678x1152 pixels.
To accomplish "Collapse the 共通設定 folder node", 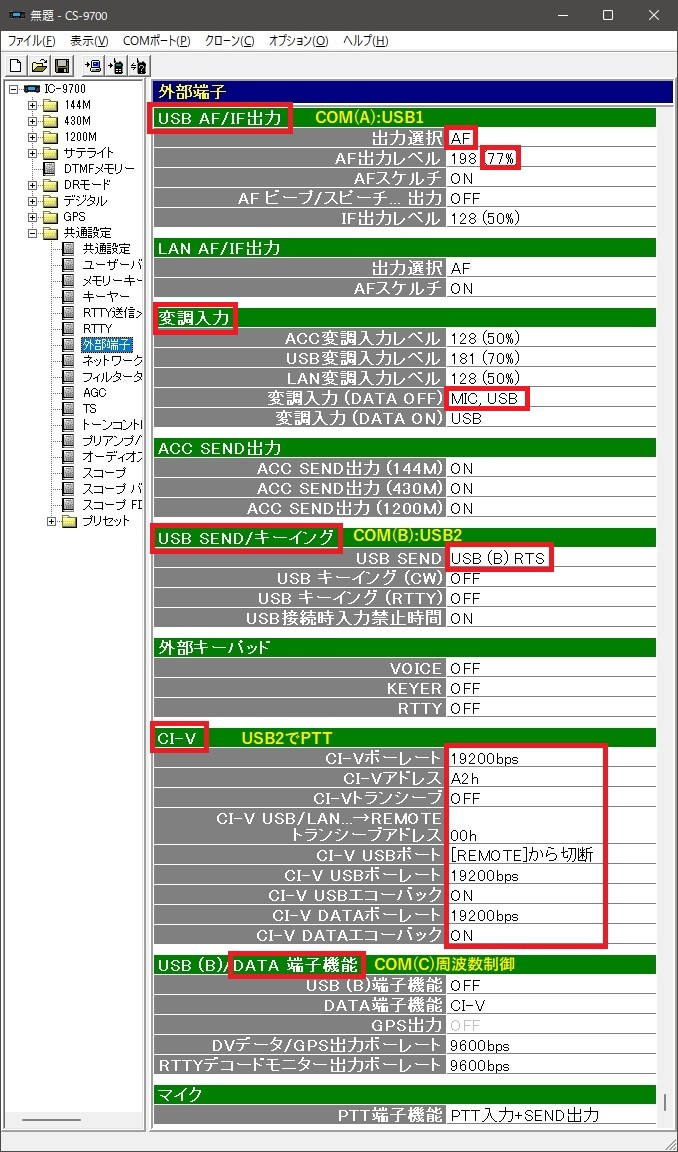I will [33, 233].
